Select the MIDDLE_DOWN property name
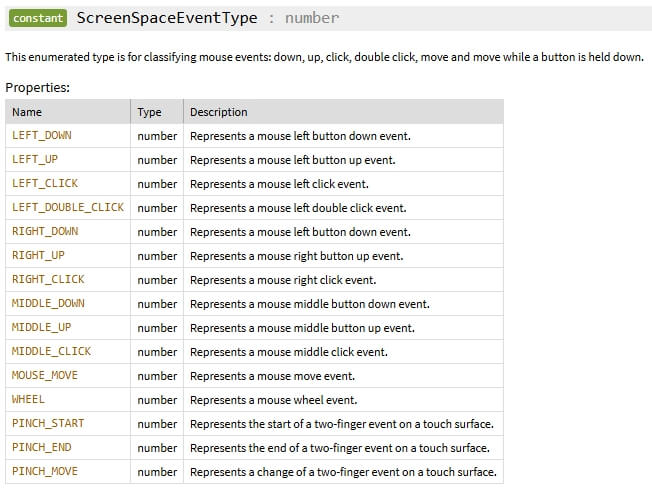Viewport: 652px width, 492px height. 48,303
